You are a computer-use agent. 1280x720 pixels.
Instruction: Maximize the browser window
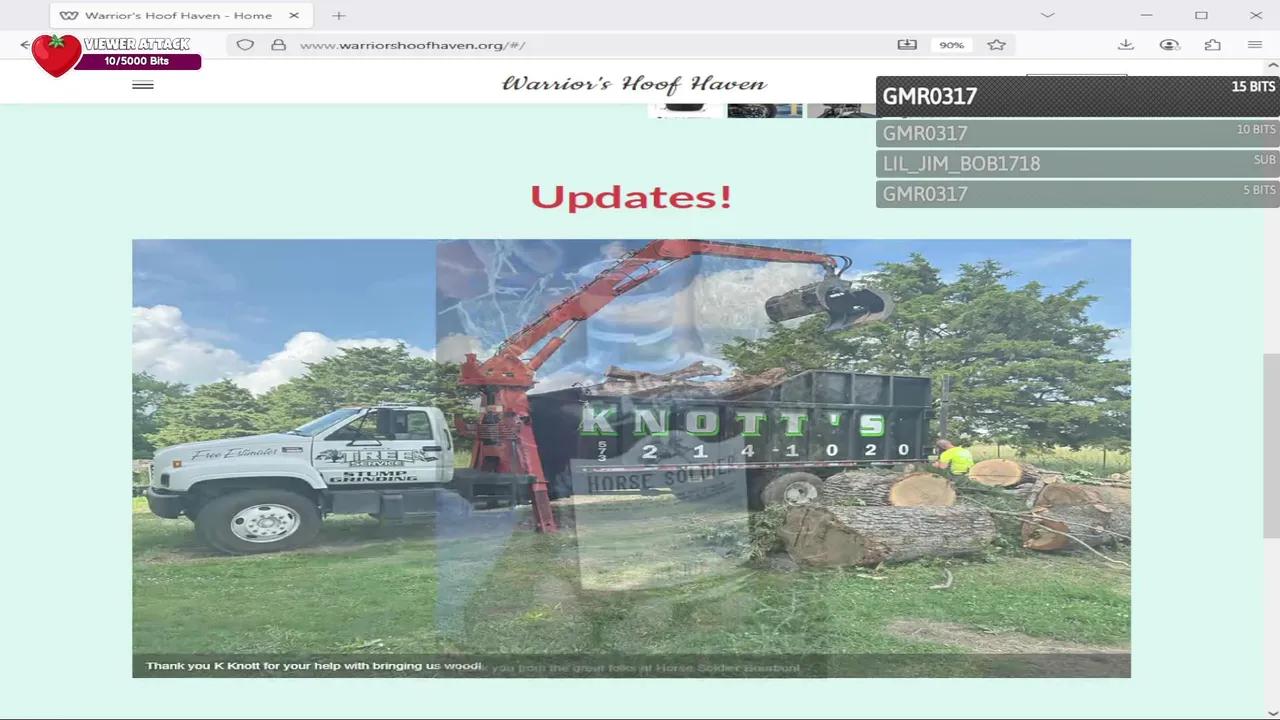[1201, 15]
